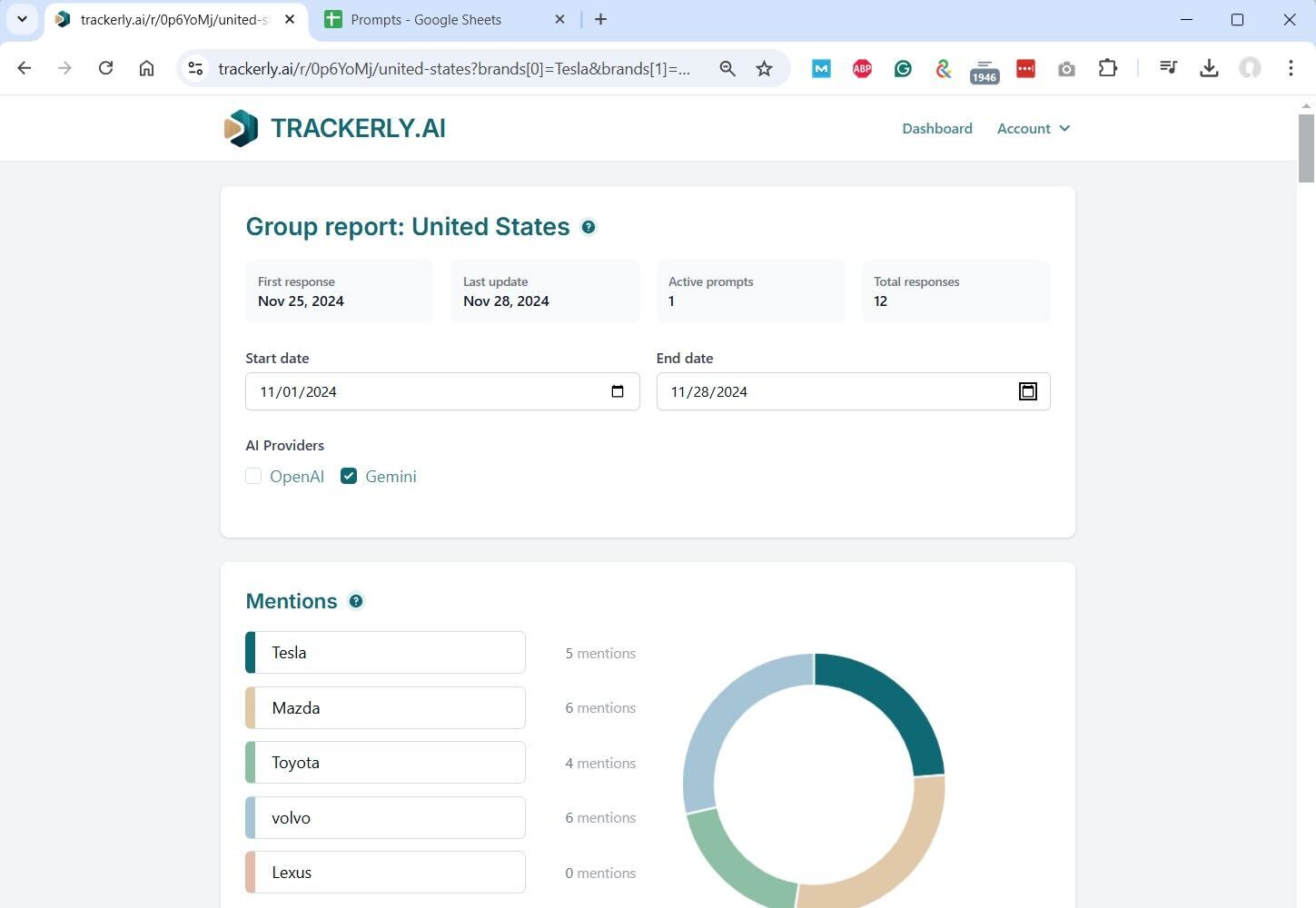
Task: Go to the Dashboard page
Action: click(936, 128)
